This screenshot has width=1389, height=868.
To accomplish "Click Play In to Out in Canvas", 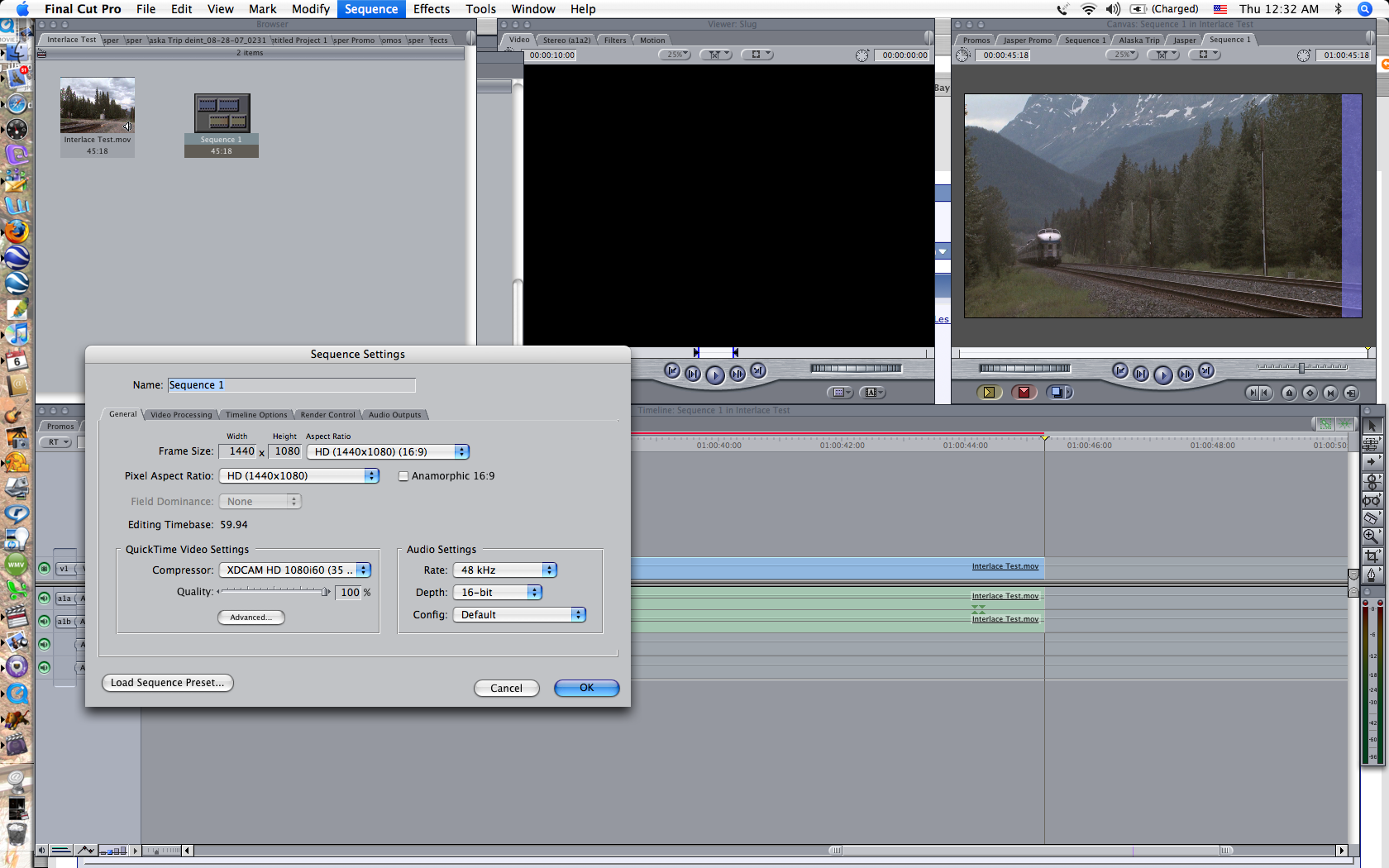I will [1141, 374].
